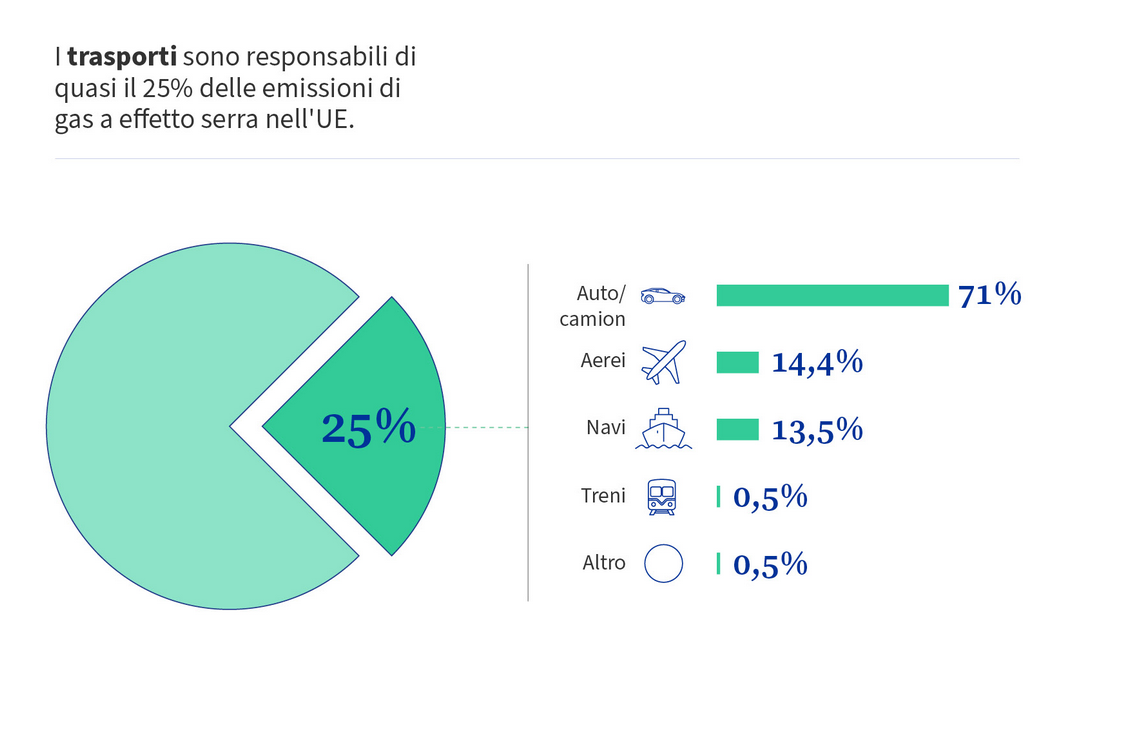Select the Aerei 14,4% bar

pyautogui.click(x=737, y=362)
